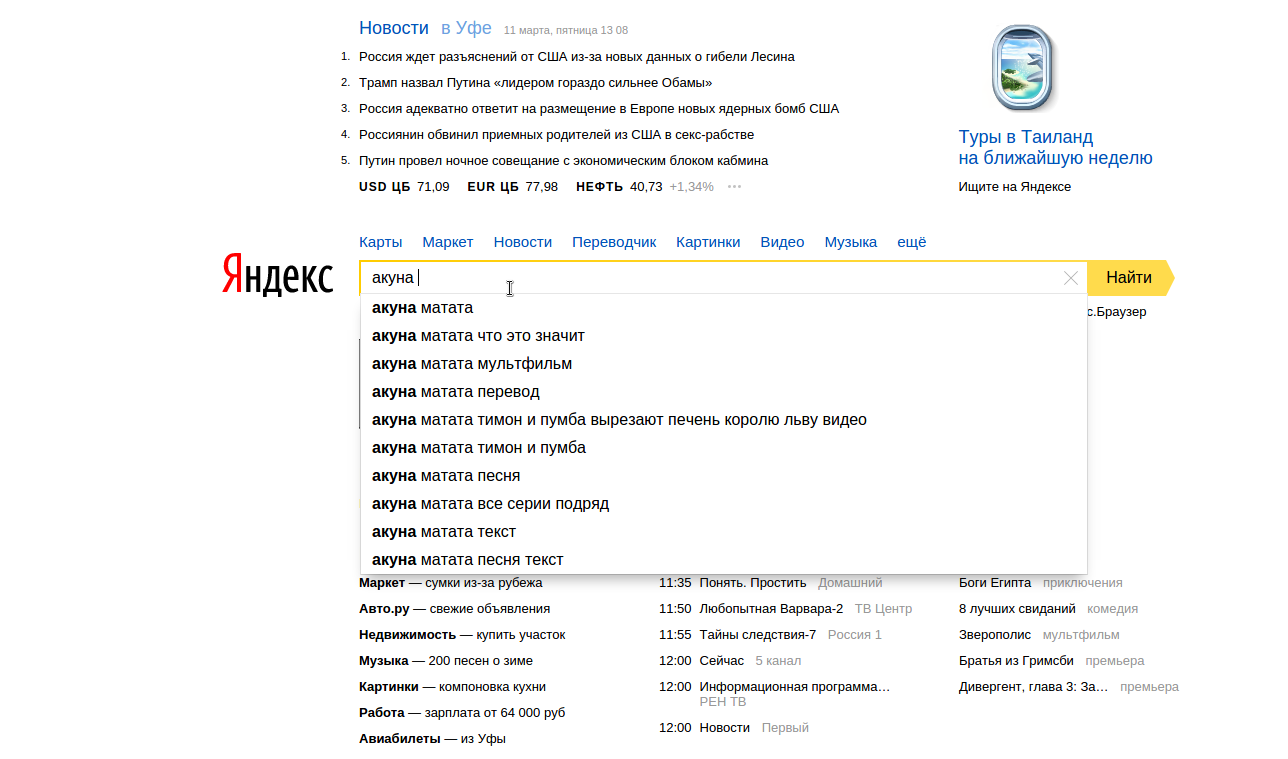The height and width of the screenshot is (759, 1288).
Task: Open news about приемных родителей из США
Action: [x=557, y=135]
